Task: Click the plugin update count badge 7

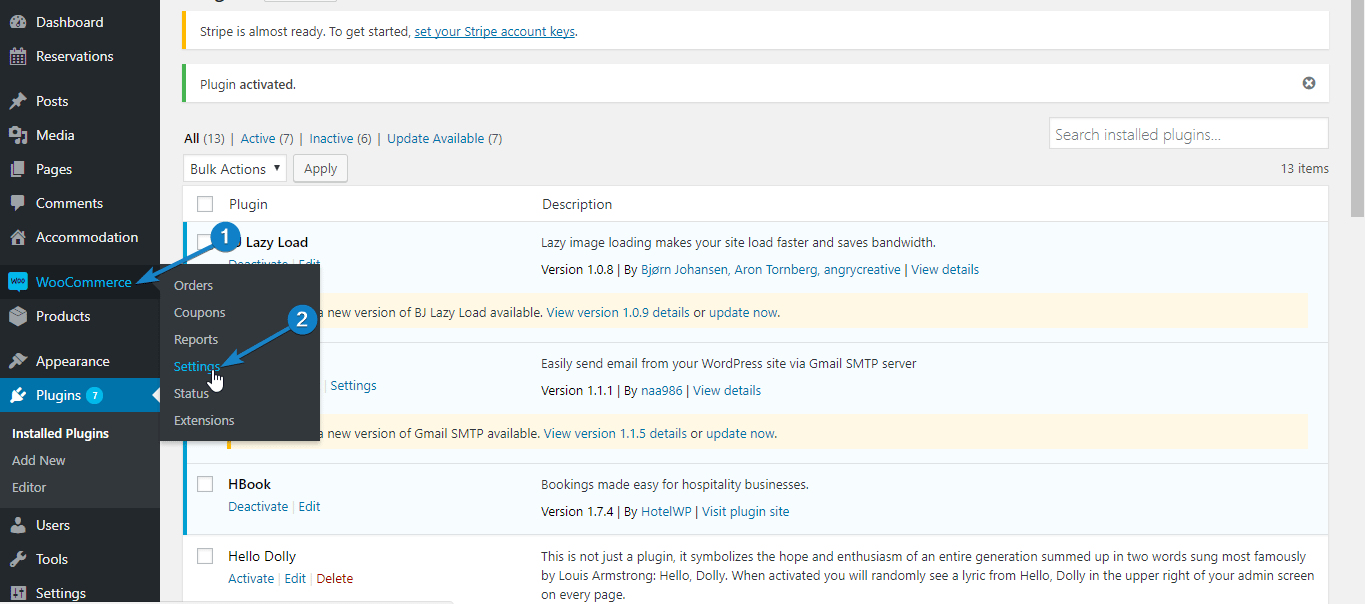Action: click(94, 395)
